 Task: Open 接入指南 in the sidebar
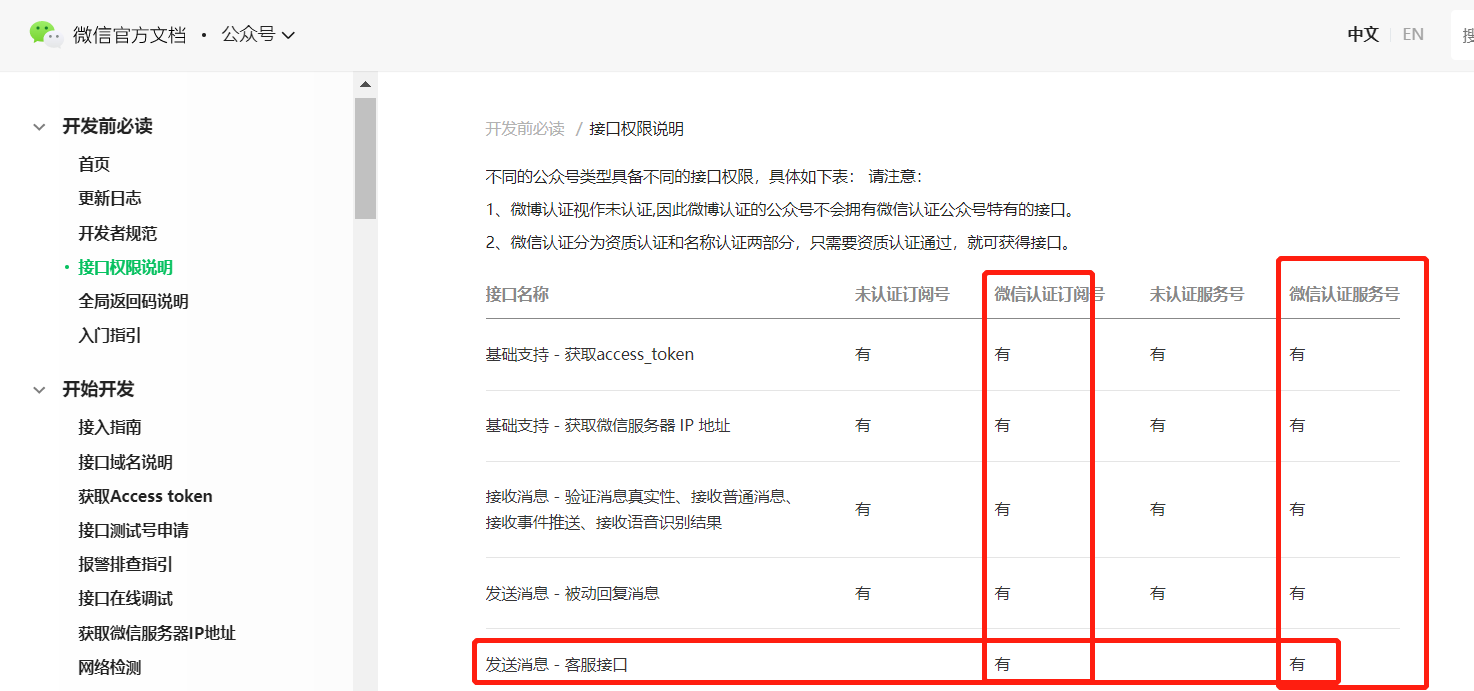[x=110, y=427]
